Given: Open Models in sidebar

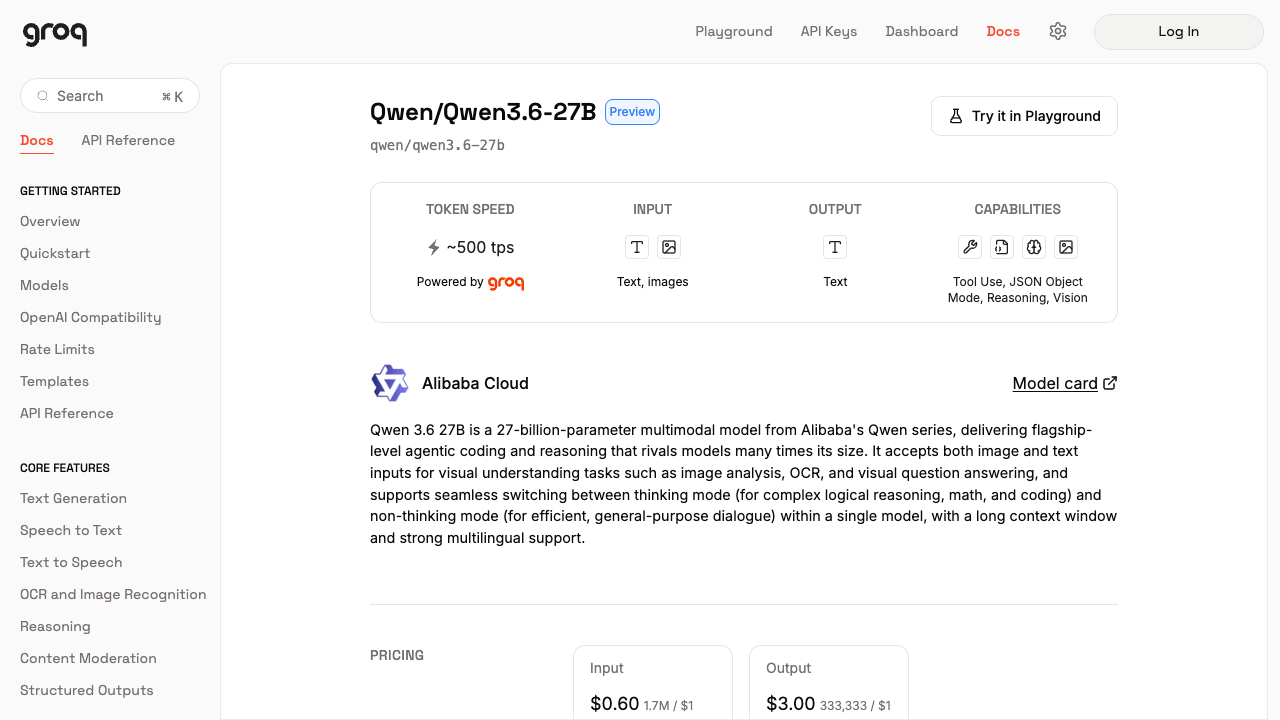Looking at the screenshot, I should point(44,285).
